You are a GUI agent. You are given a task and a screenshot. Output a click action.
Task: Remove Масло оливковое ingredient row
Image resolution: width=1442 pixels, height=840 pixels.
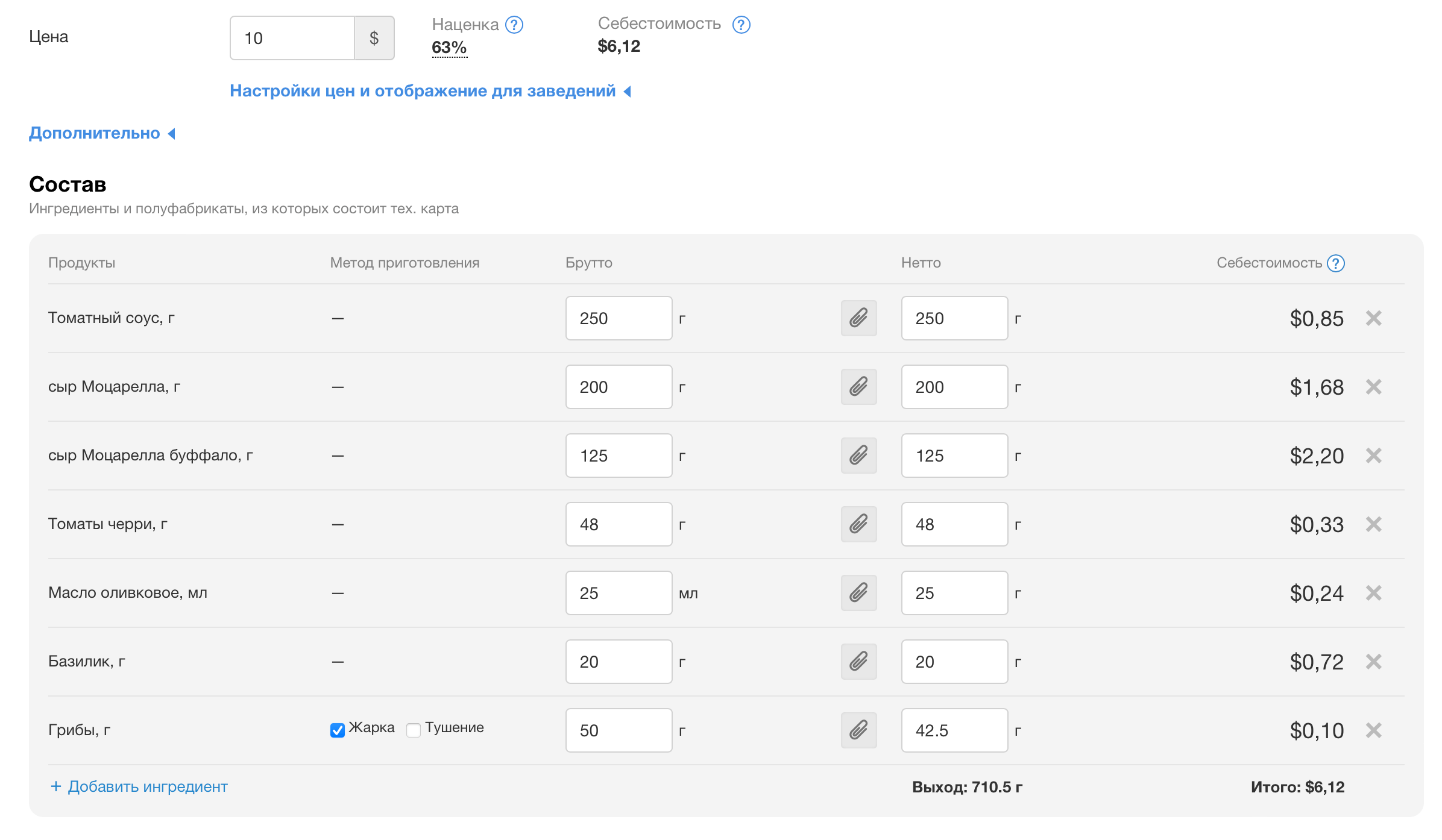(x=1373, y=593)
